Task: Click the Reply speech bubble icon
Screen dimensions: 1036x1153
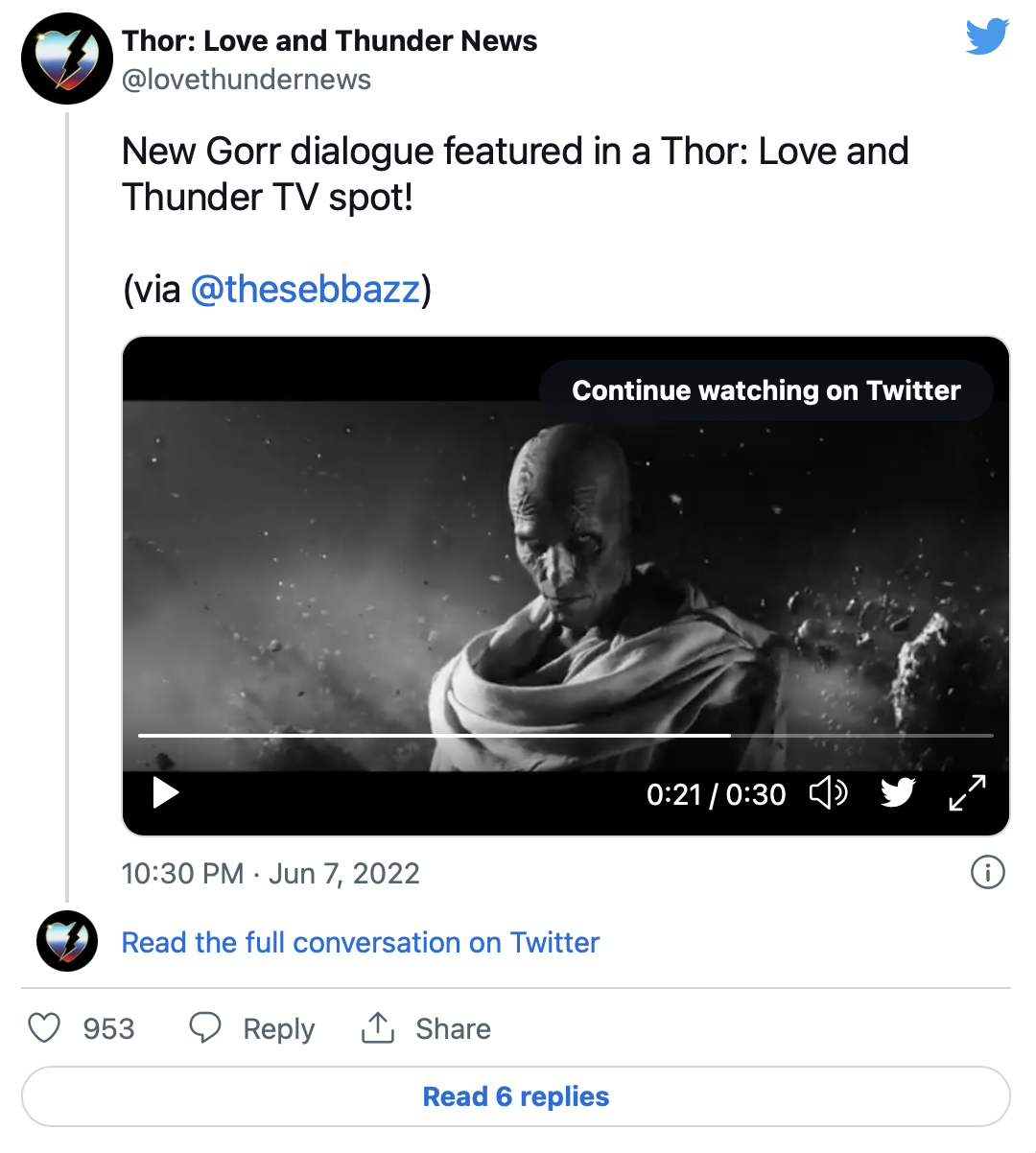Action: (205, 1028)
